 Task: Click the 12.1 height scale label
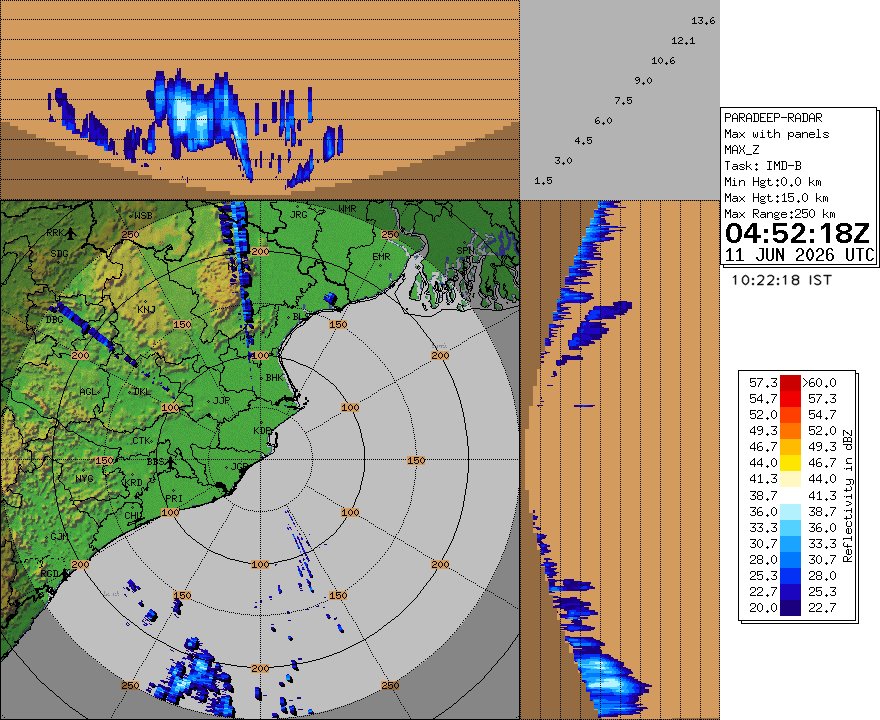[683, 40]
